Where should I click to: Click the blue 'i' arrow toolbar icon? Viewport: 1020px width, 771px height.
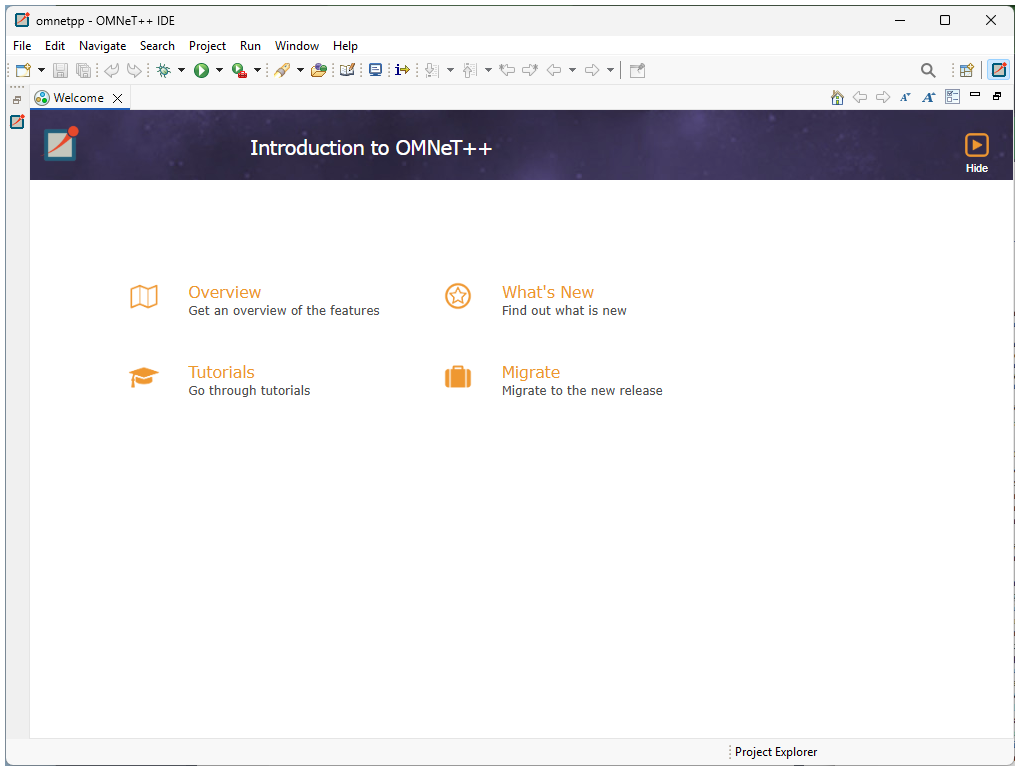[402, 70]
